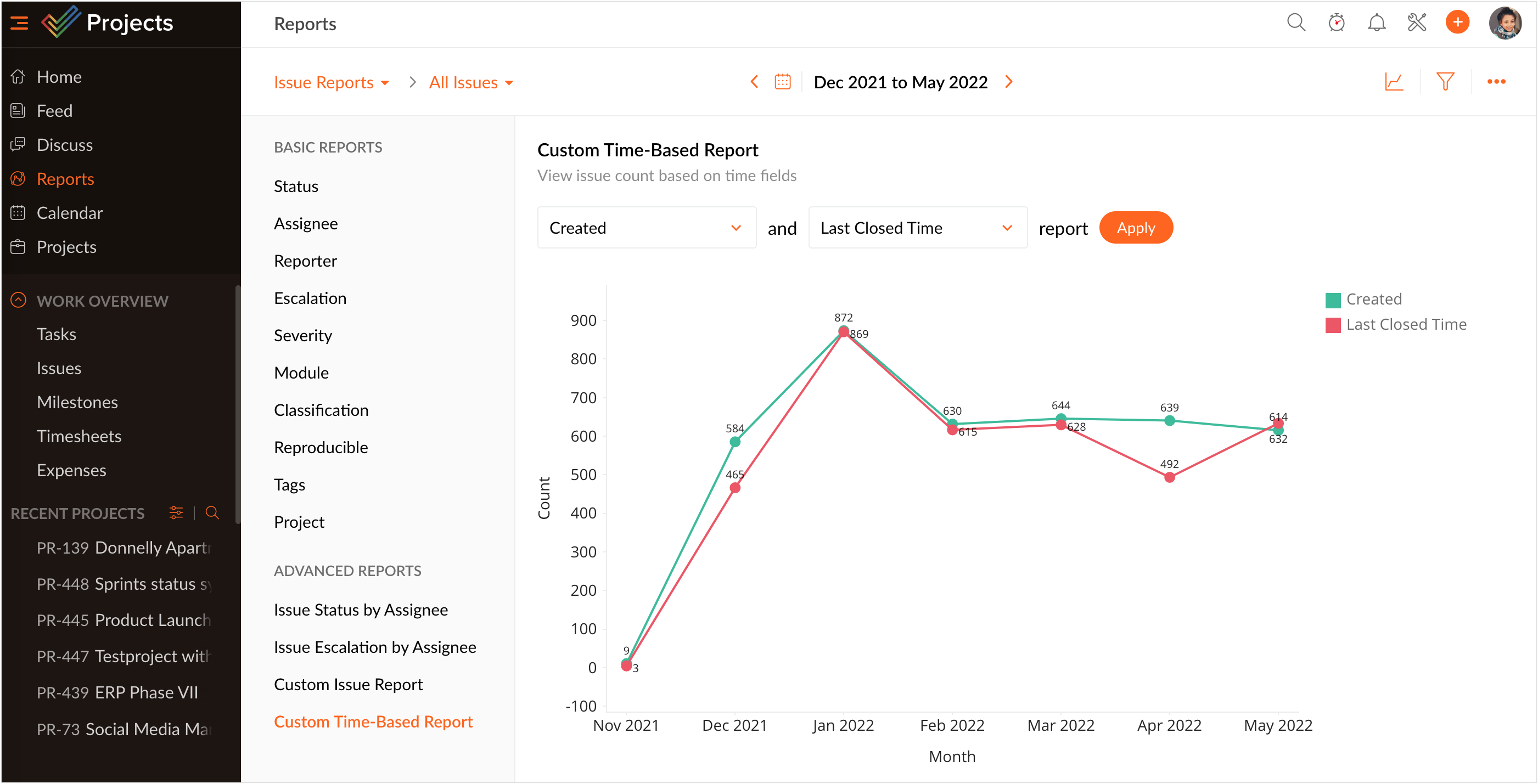Expand the Issue Reports dropdown
Image resolution: width=1538 pixels, height=784 pixels.
(x=332, y=82)
